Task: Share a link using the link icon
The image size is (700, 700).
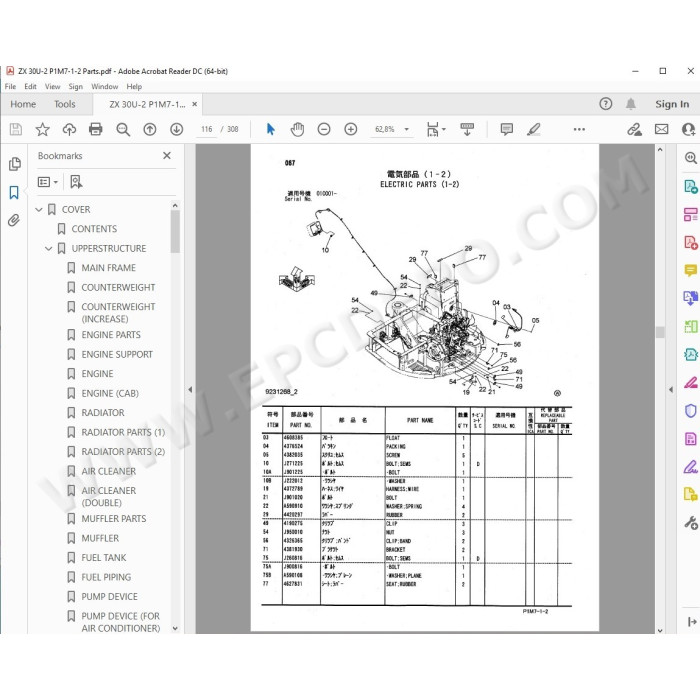Action: [x=634, y=129]
